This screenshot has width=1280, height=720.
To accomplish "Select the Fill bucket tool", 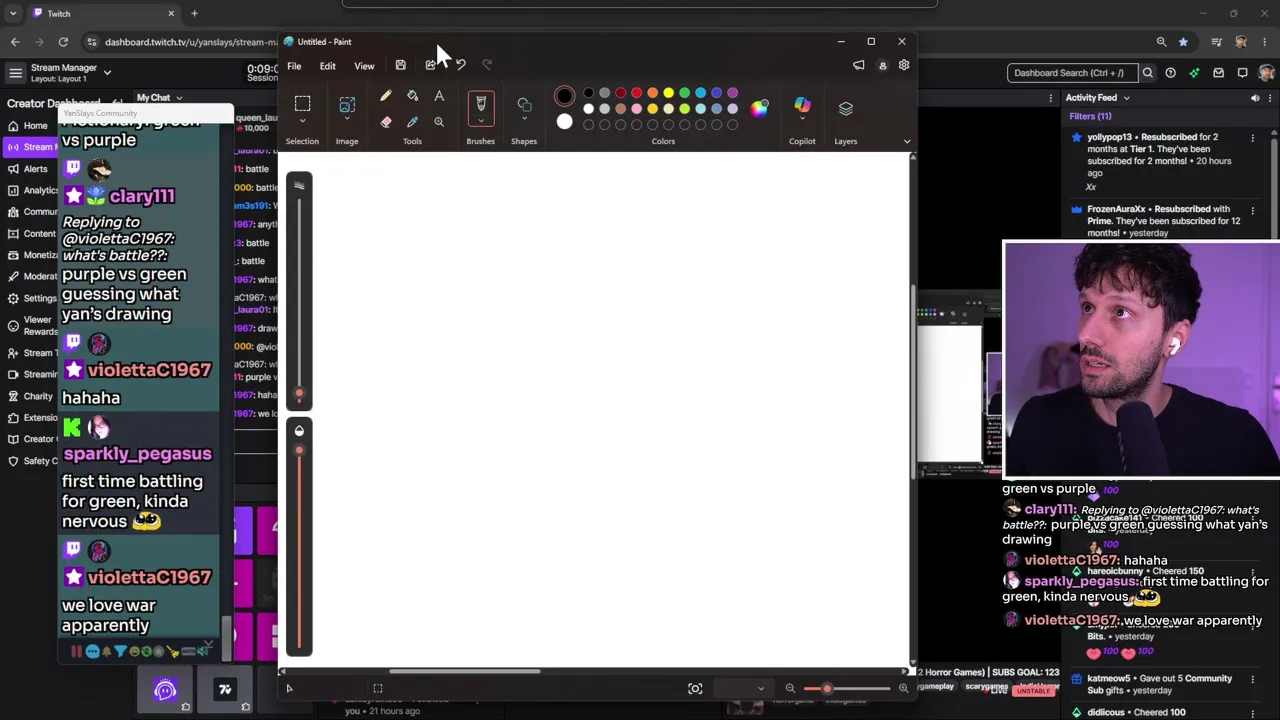I will (x=412, y=97).
